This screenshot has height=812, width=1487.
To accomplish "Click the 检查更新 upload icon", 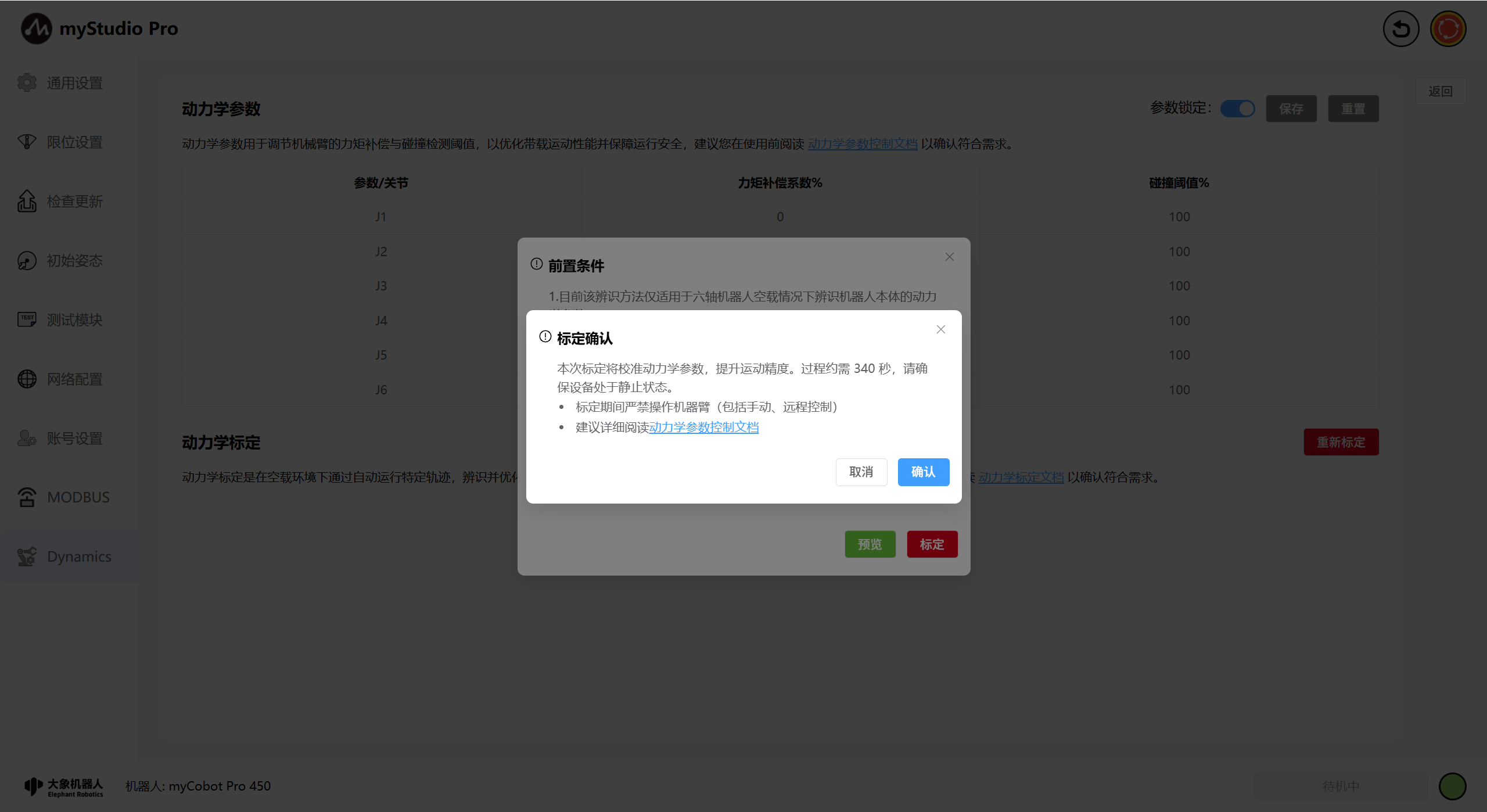I will 27,201.
